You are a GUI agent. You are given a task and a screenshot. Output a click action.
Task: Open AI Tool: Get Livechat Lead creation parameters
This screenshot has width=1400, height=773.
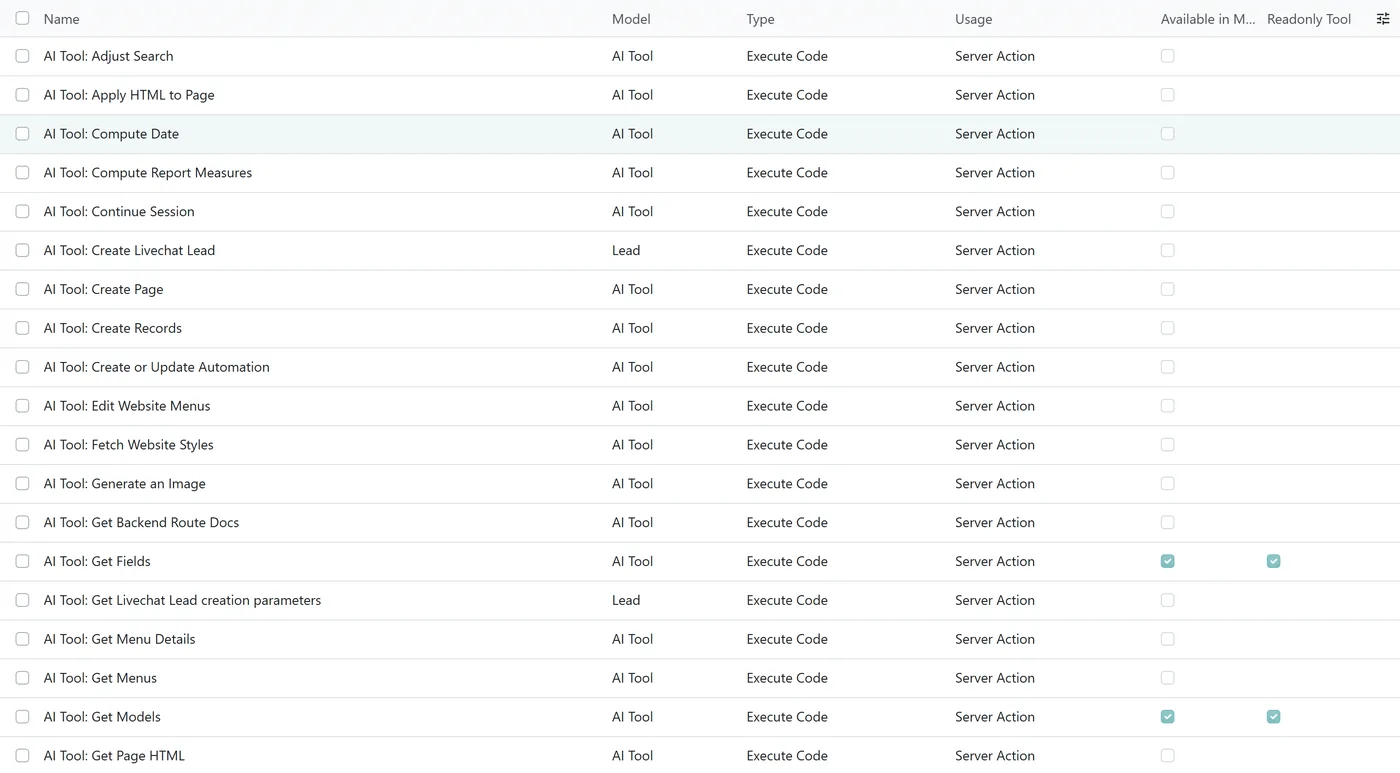(x=182, y=601)
